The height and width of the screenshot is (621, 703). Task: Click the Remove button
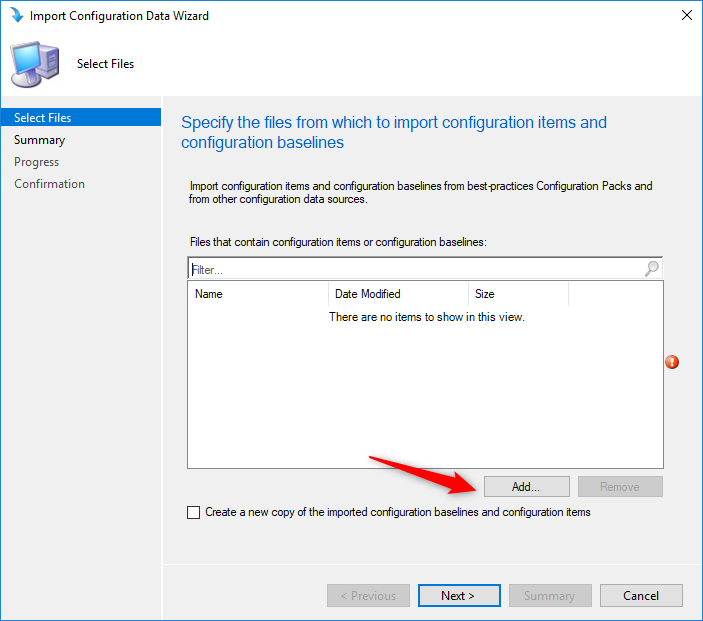[620, 486]
